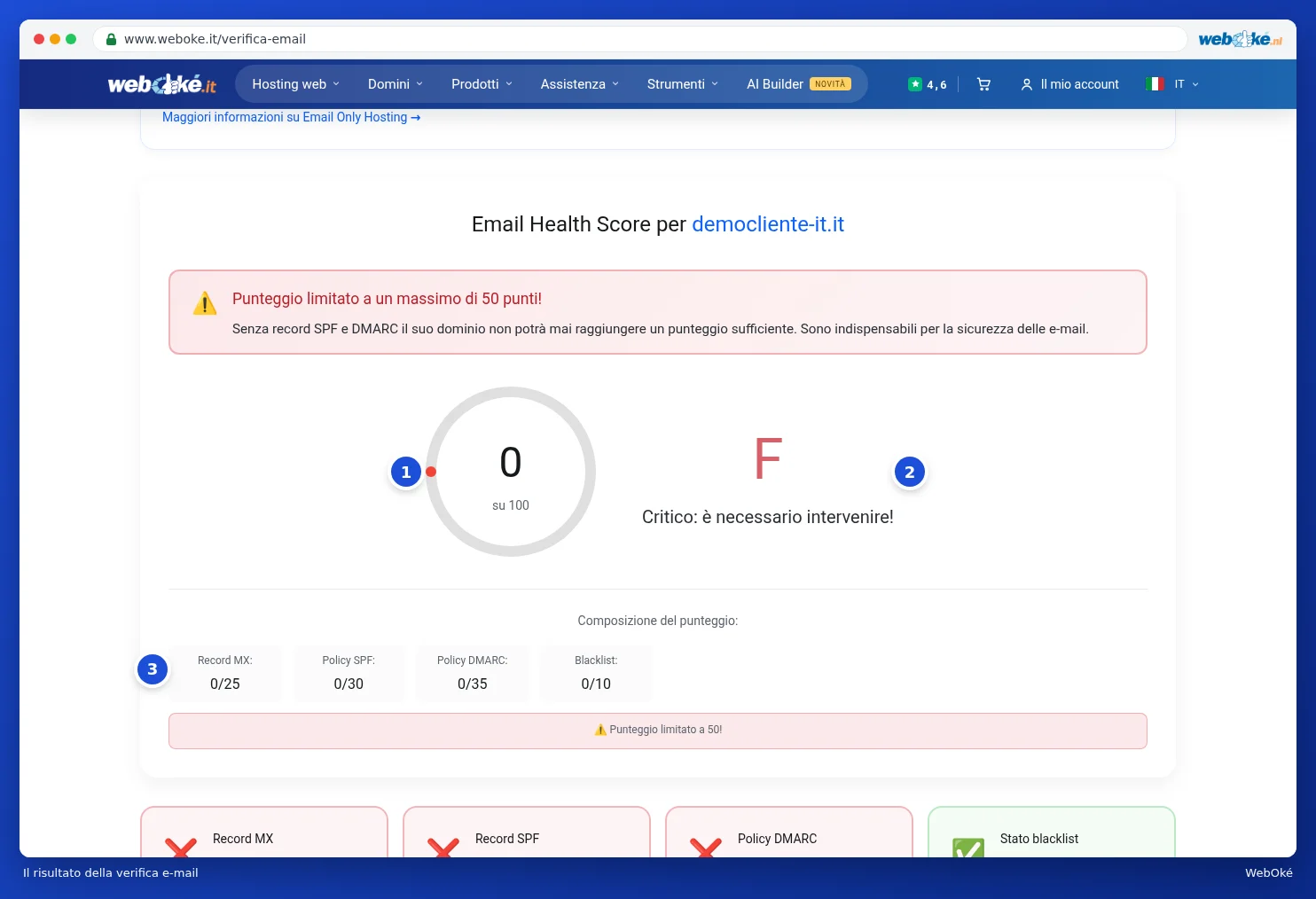Open the Prodotti menu
Image resolution: width=1316 pixels, height=899 pixels.
click(482, 84)
